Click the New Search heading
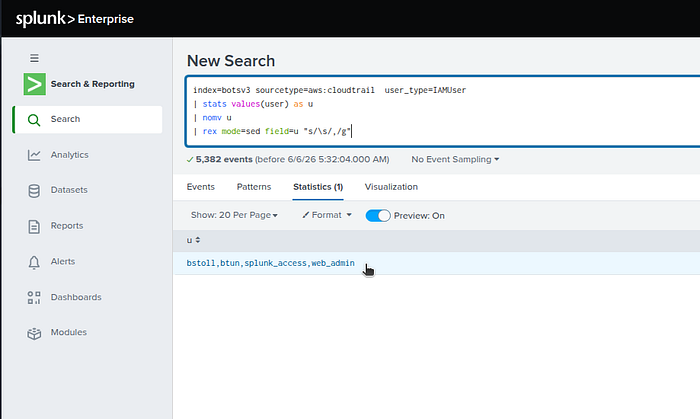The height and width of the screenshot is (419, 700). 231,61
